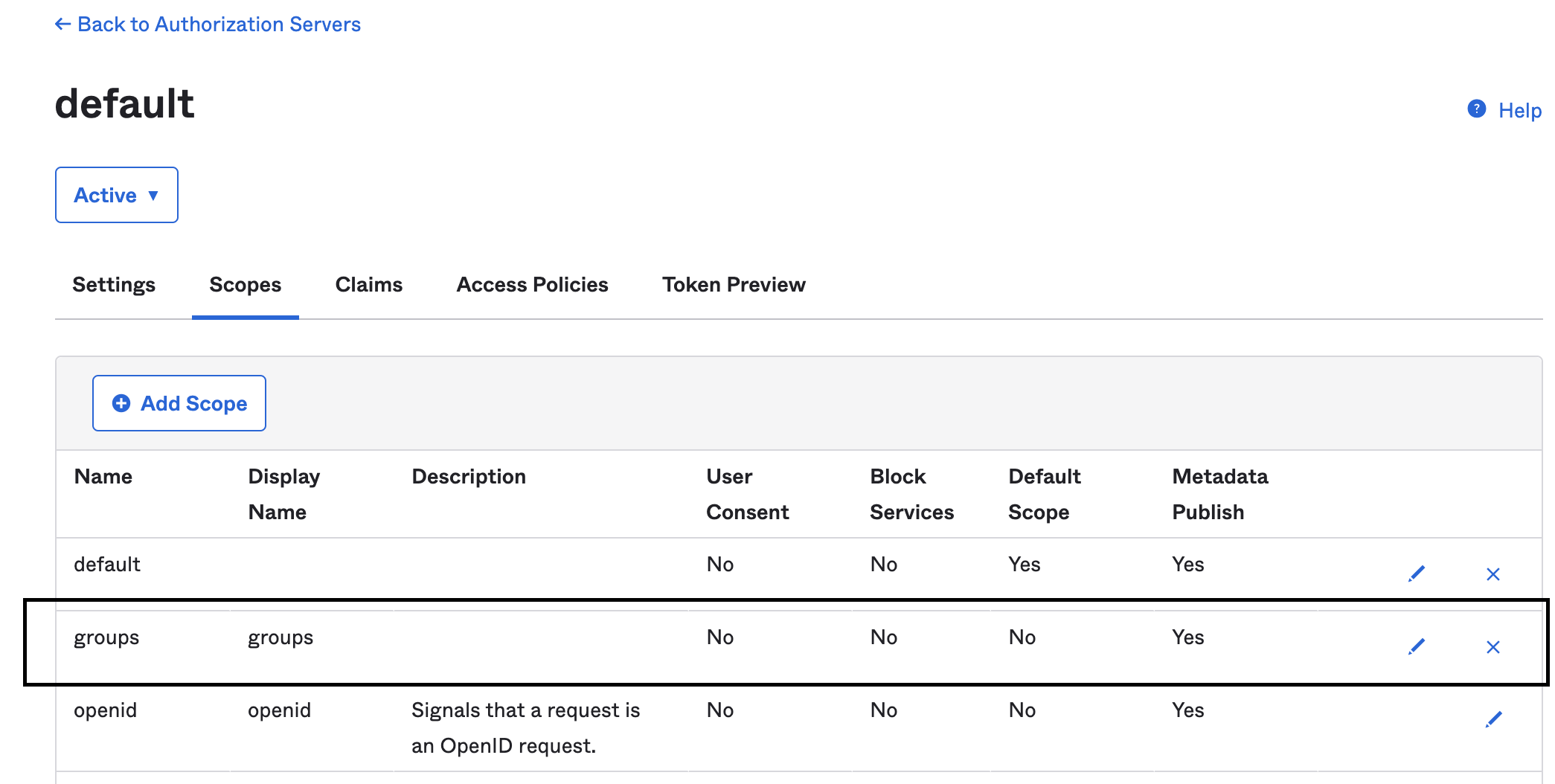Delete the default scope with X icon
The width and height of the screenshot is (1555, 784).
(1493, 574)
